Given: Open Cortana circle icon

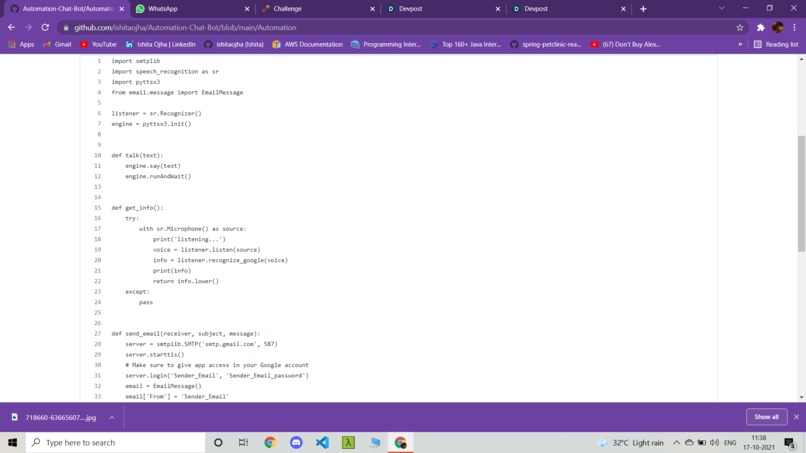Looking at the screenshot, I should [218, 443].
